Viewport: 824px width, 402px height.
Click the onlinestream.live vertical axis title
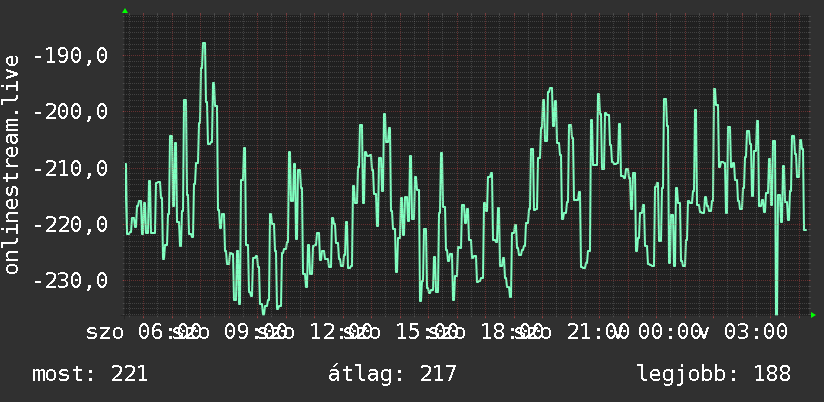[x=11, y=164]
